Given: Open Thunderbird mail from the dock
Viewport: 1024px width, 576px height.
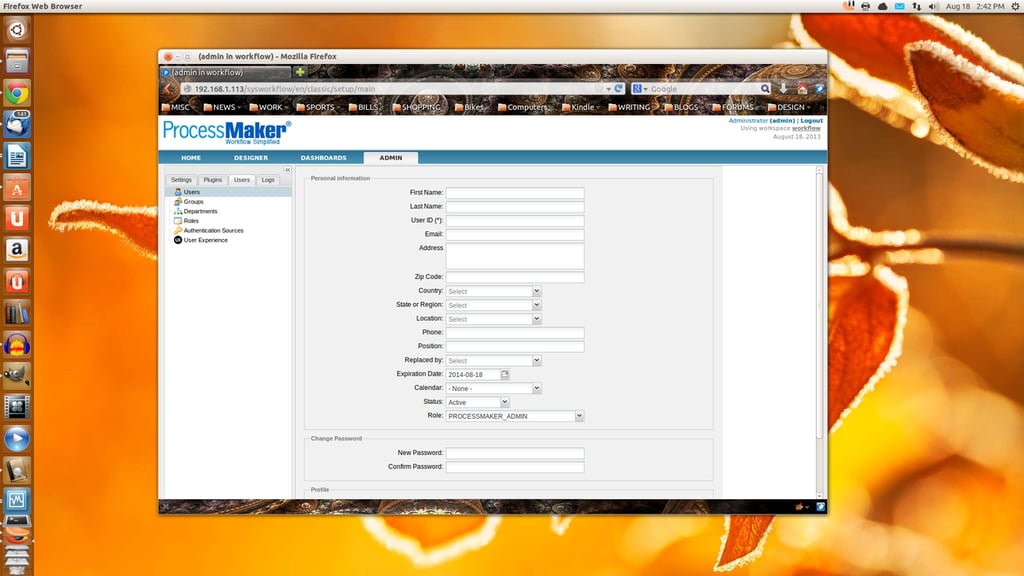Looking at the screenshot, I should tap(16, 124).
